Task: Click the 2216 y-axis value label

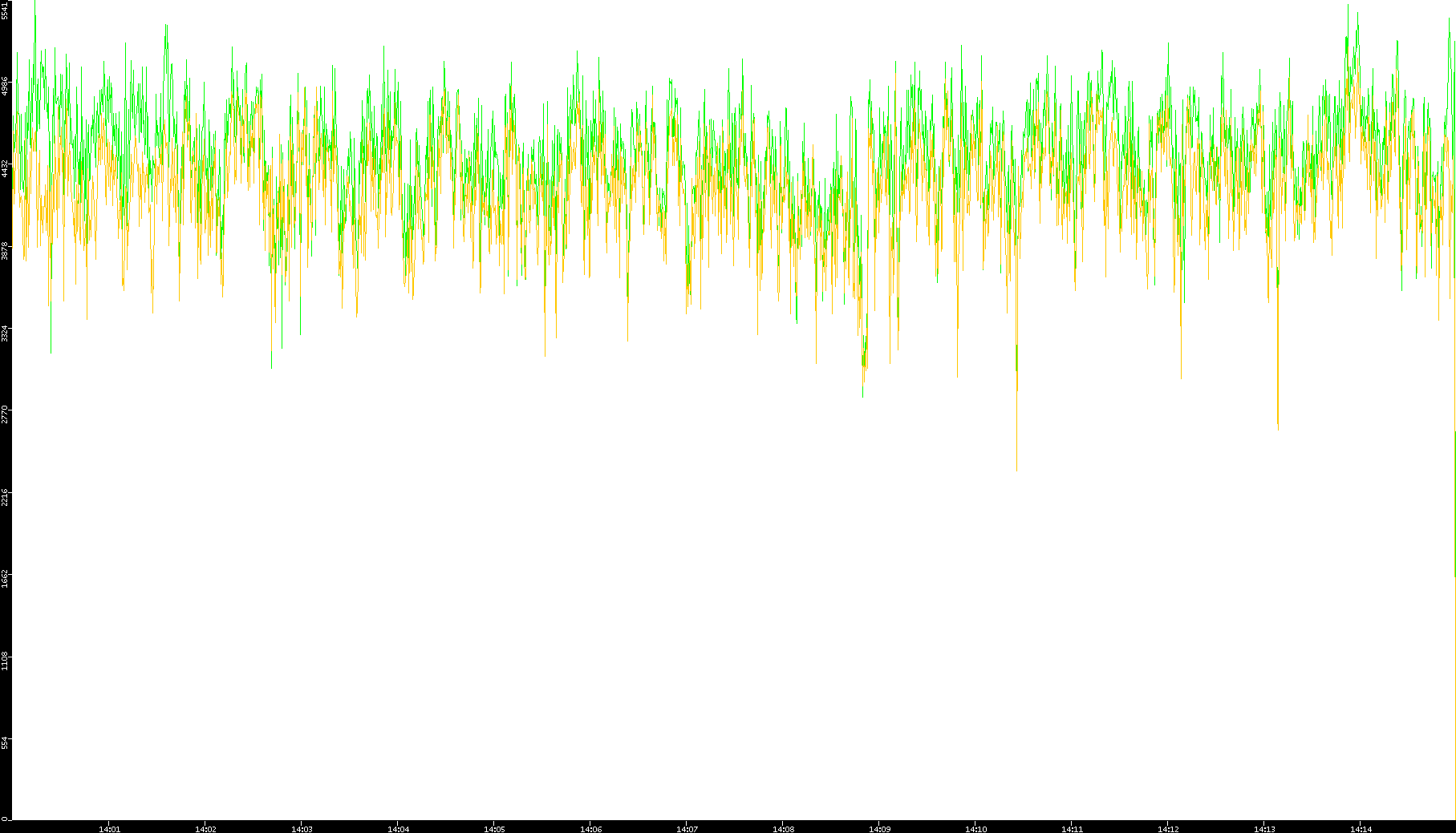Action: pos(6,497)
